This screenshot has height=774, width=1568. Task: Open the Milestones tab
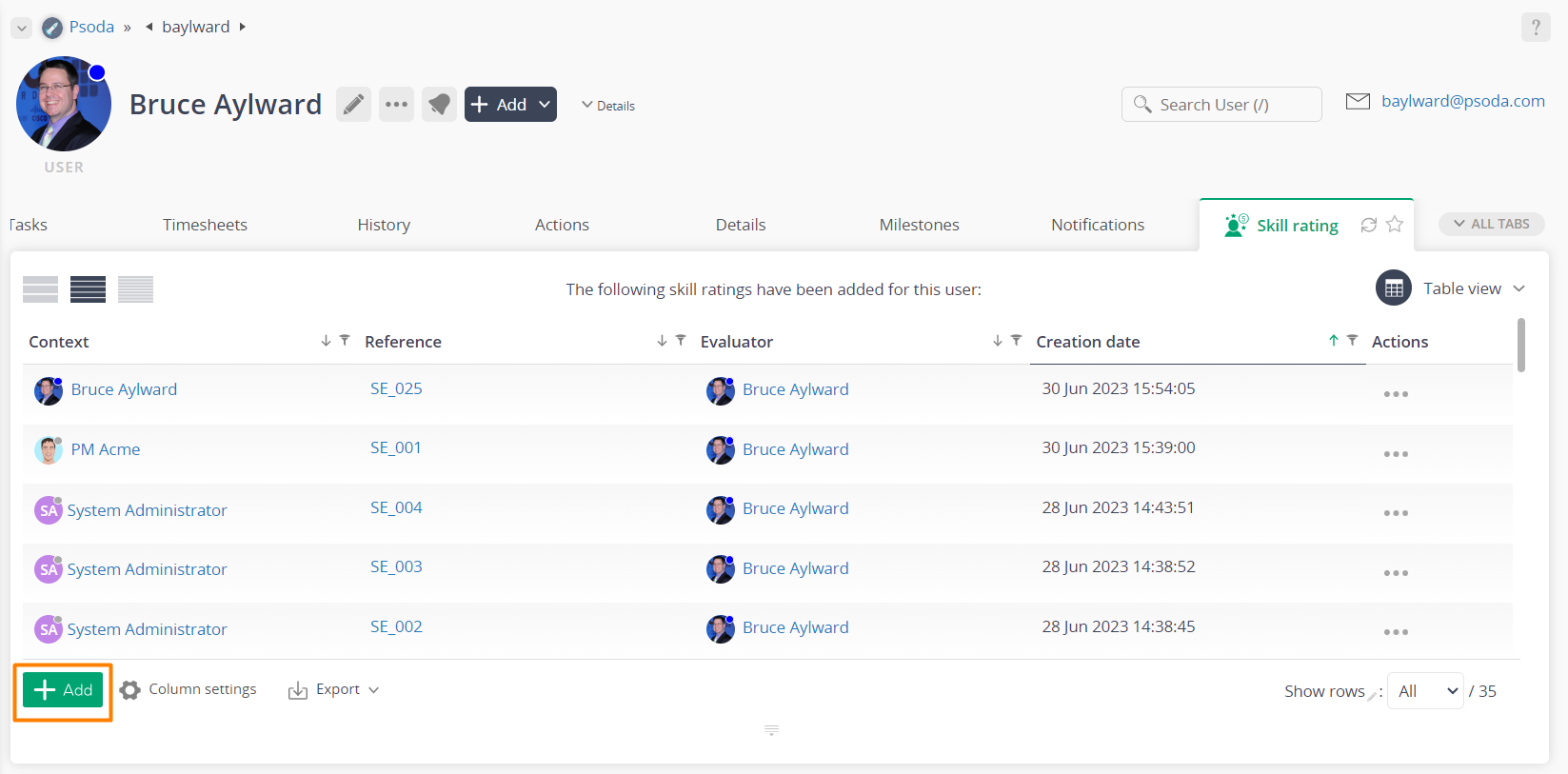(919, 225)
